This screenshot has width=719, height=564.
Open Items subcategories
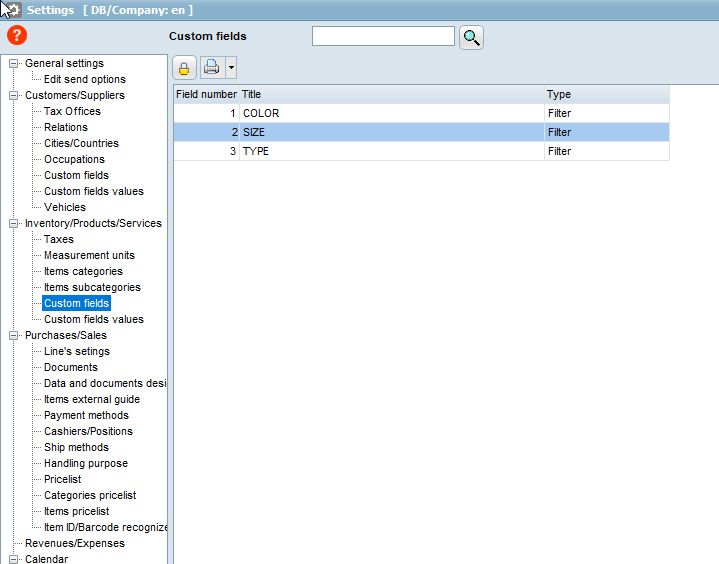[92, 288]
